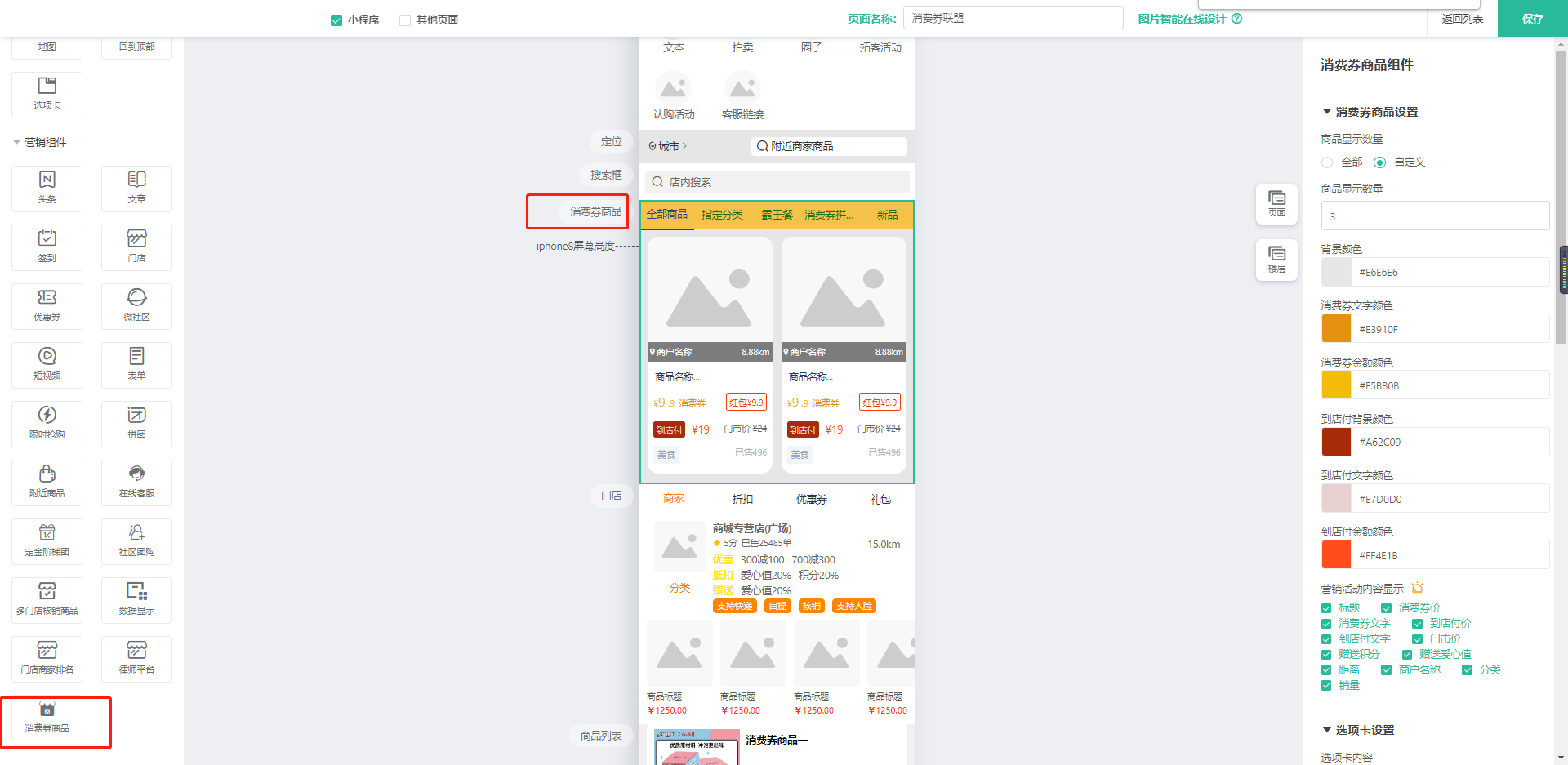This screenshot has height=765, width=1568.
Task: Toggle the 到店付价 display checkbox
Action: point(1418,624)
